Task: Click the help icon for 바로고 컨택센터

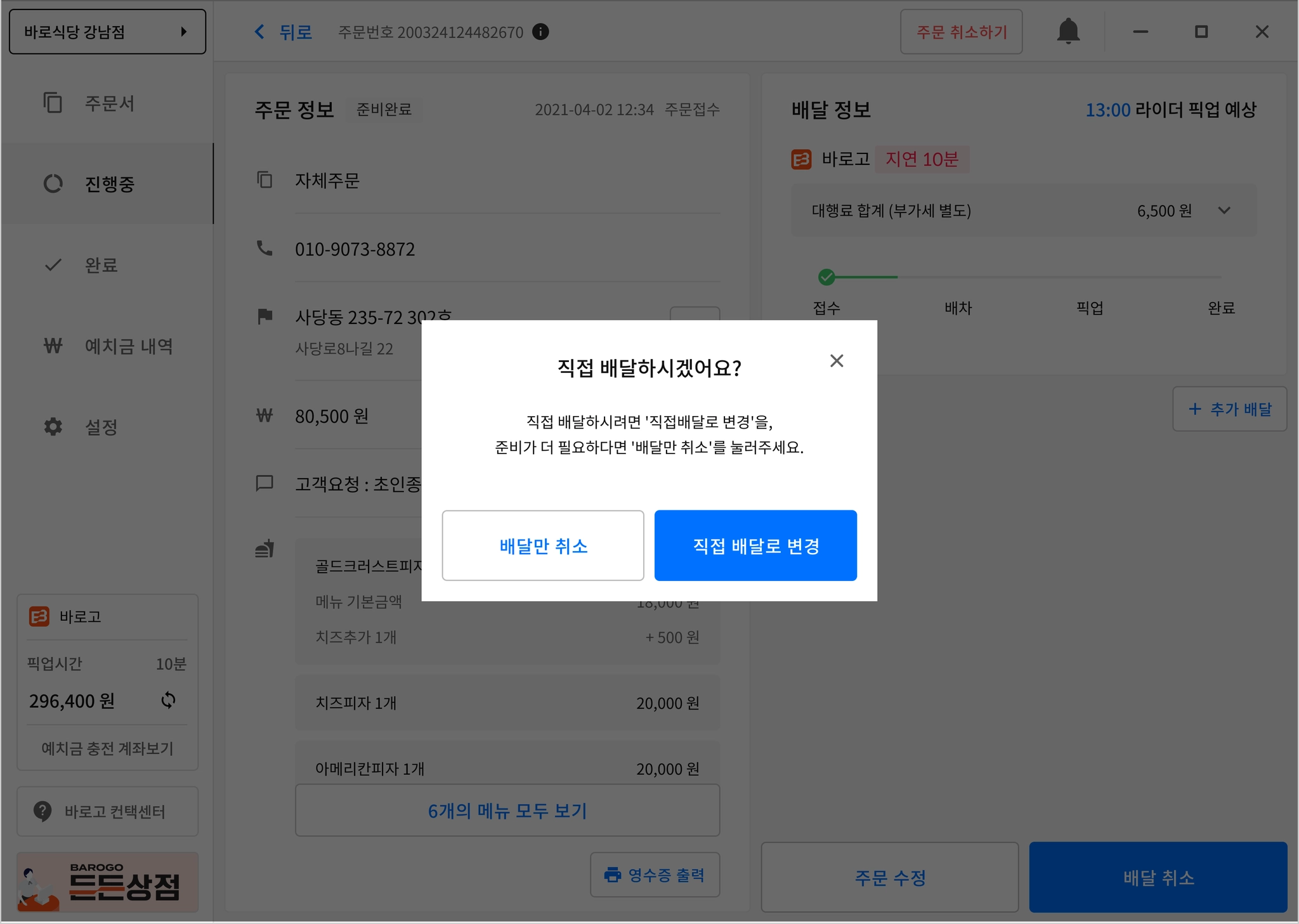Action: point(42,811)
